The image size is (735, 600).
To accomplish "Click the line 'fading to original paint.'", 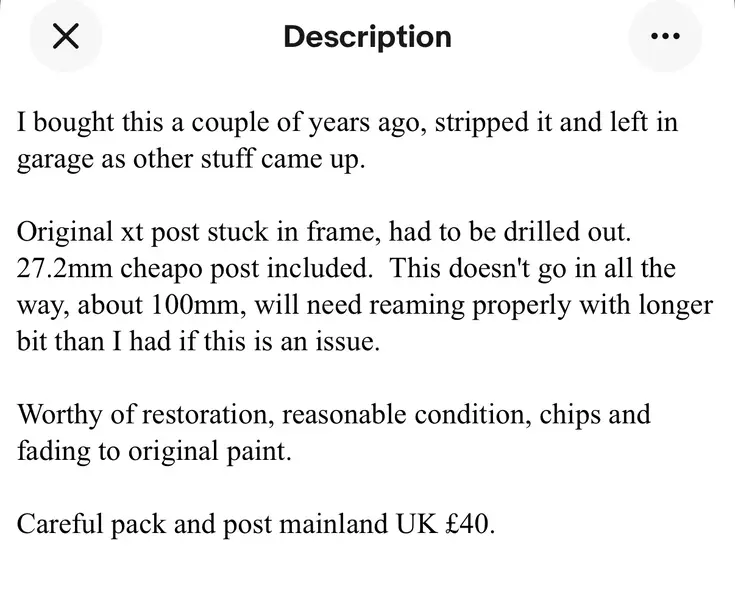I will (x=154, y=451).
